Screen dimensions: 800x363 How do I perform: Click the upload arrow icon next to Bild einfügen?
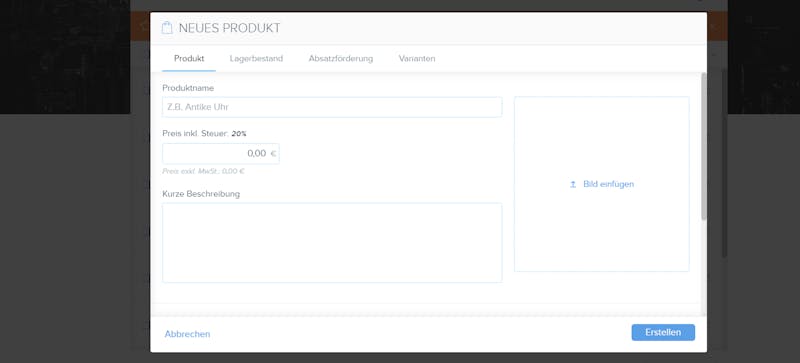coord(573,184)
